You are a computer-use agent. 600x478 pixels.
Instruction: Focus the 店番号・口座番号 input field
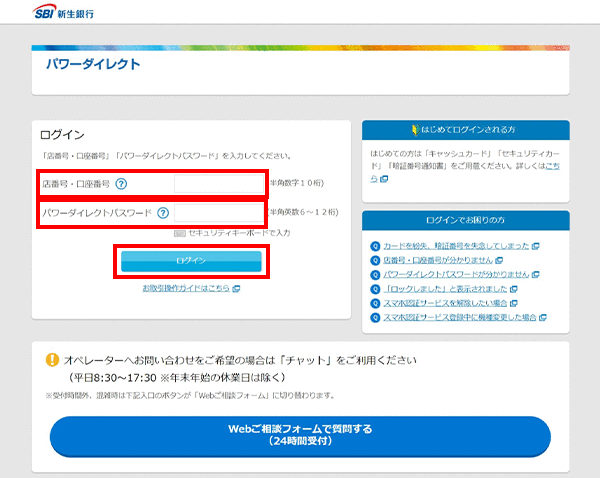(219, 183)
